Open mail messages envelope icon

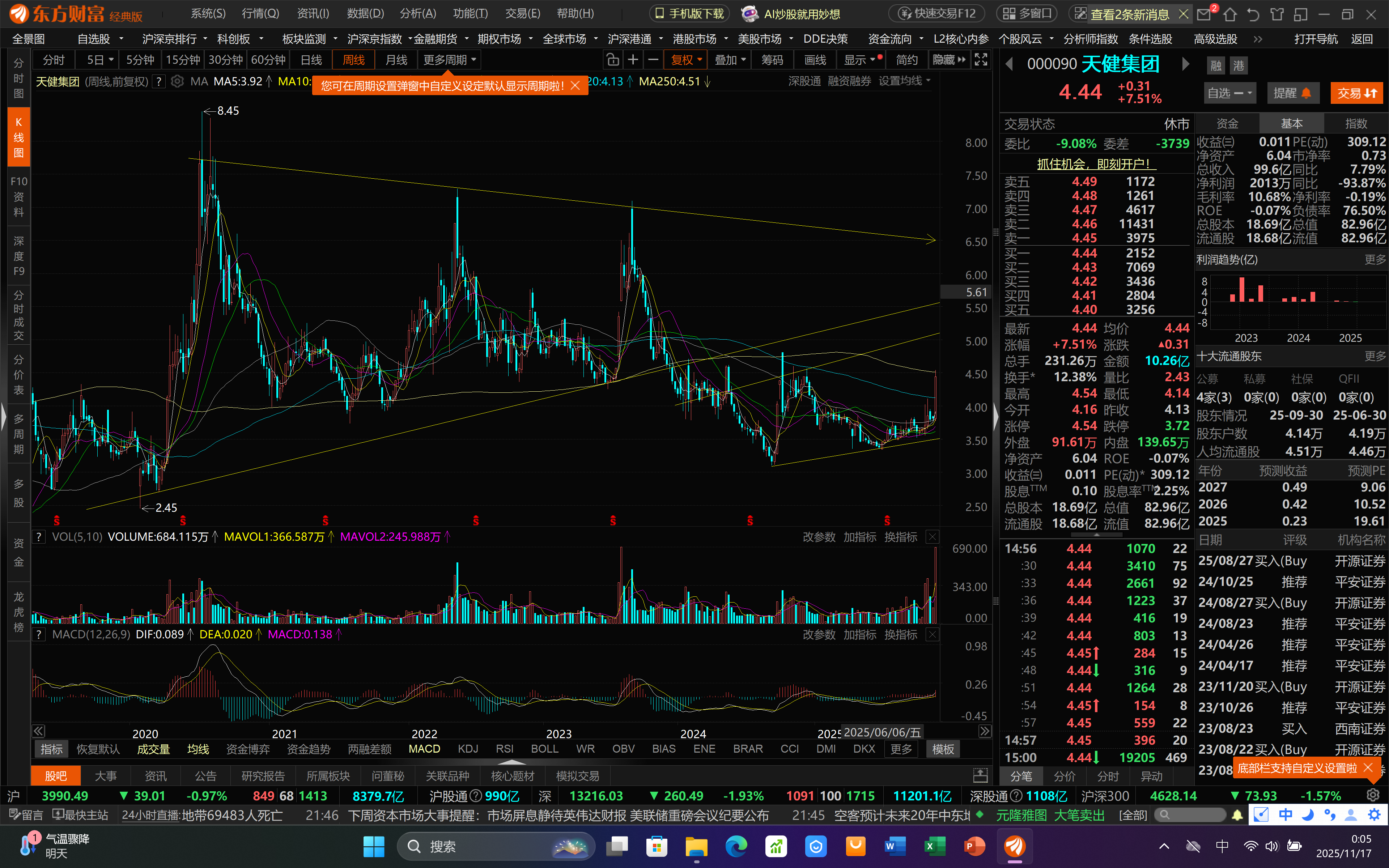click(1203, 14)
